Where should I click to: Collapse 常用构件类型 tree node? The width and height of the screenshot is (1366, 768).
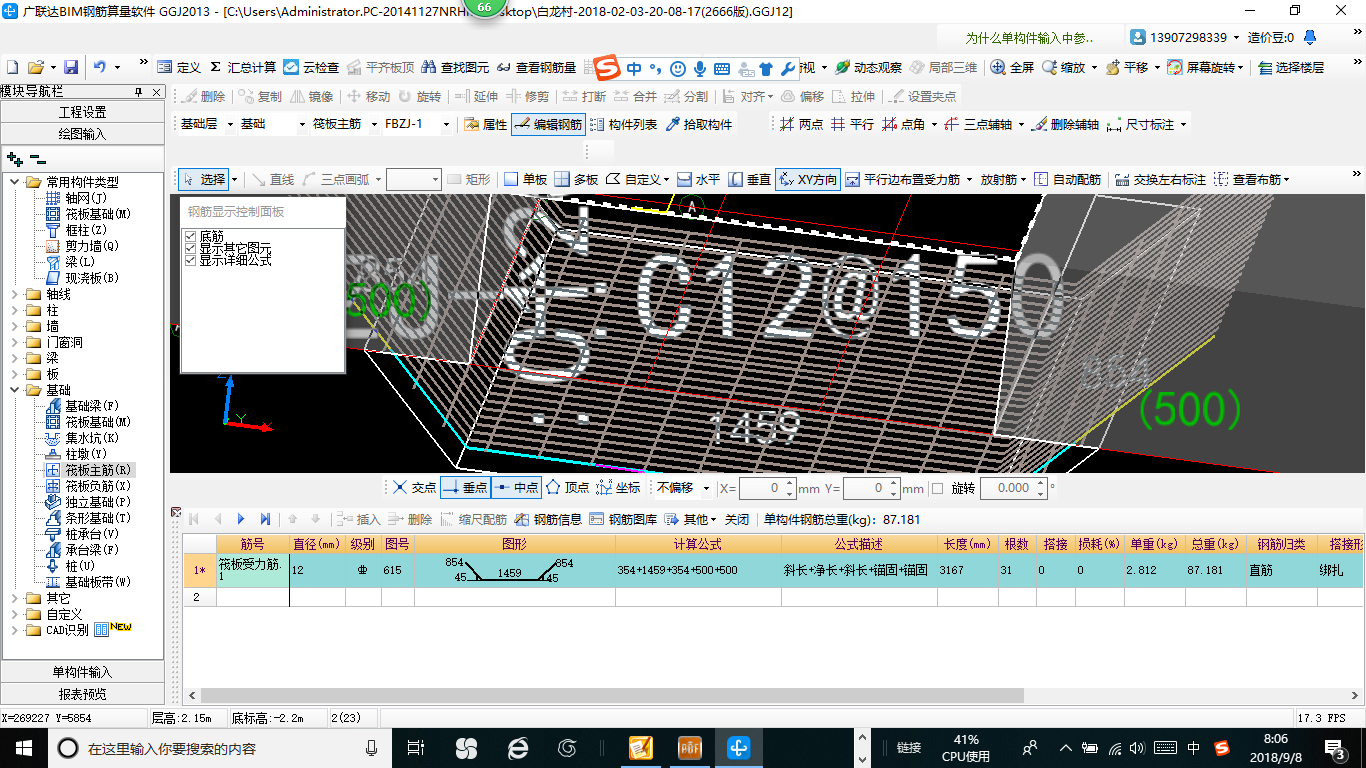click(15, 182)
